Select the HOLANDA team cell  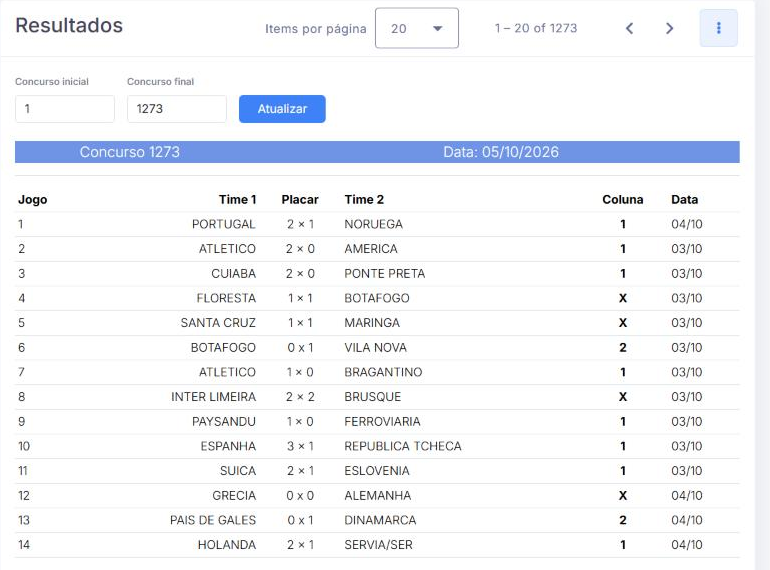click(x=227, y=544)
